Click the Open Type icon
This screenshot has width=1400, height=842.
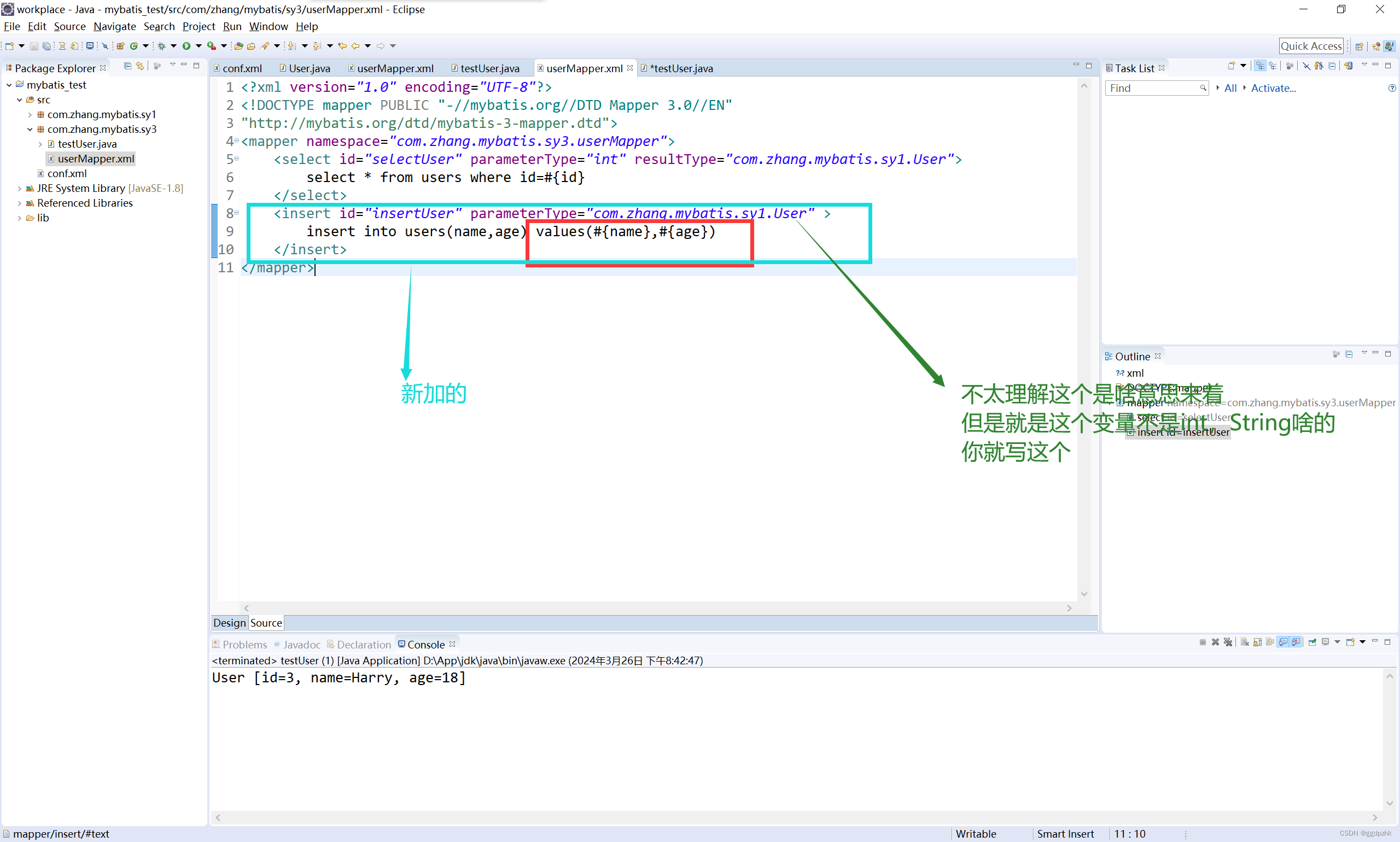click(239, 46)
